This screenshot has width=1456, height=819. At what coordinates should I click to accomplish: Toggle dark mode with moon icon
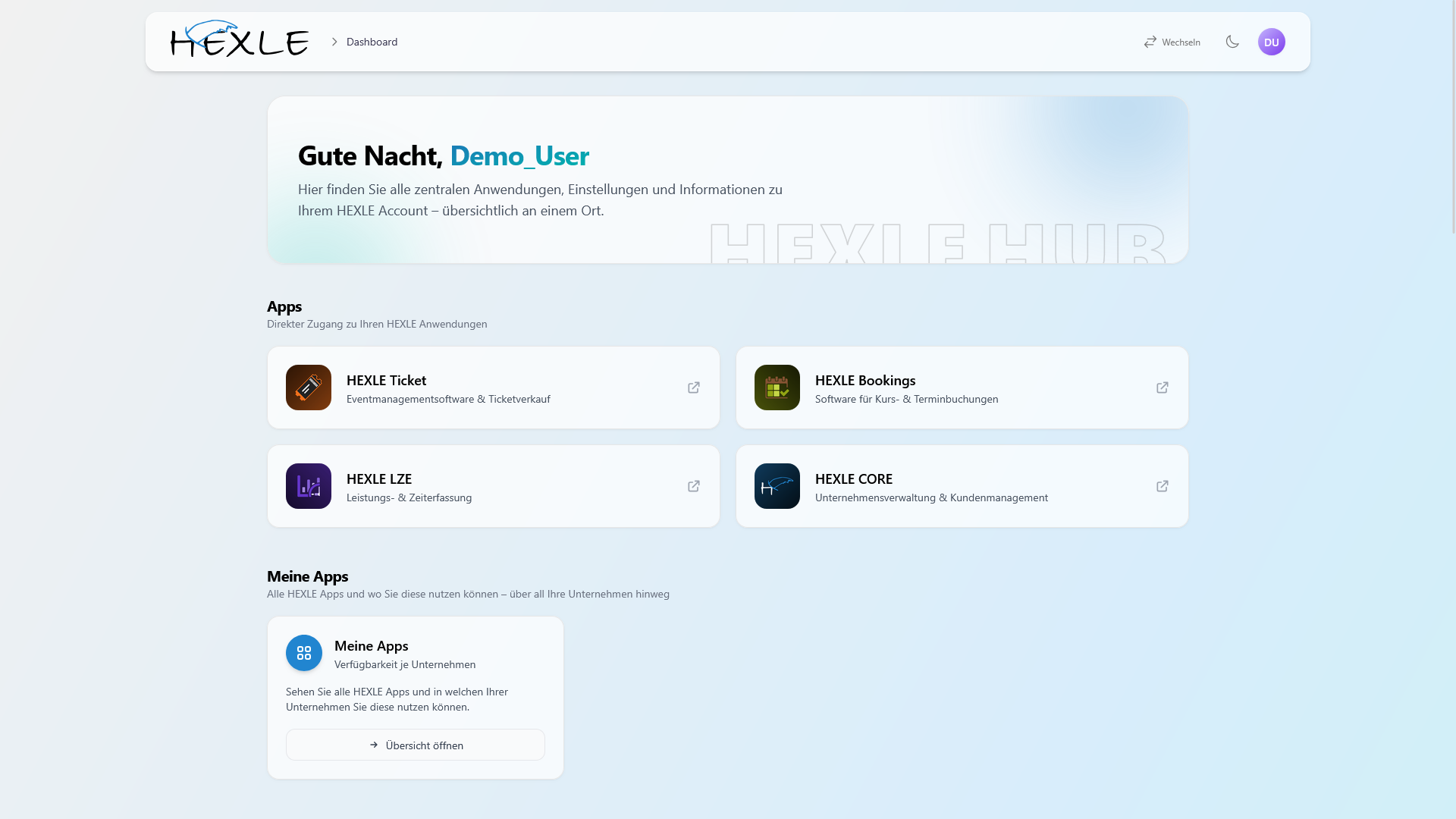1232,42
